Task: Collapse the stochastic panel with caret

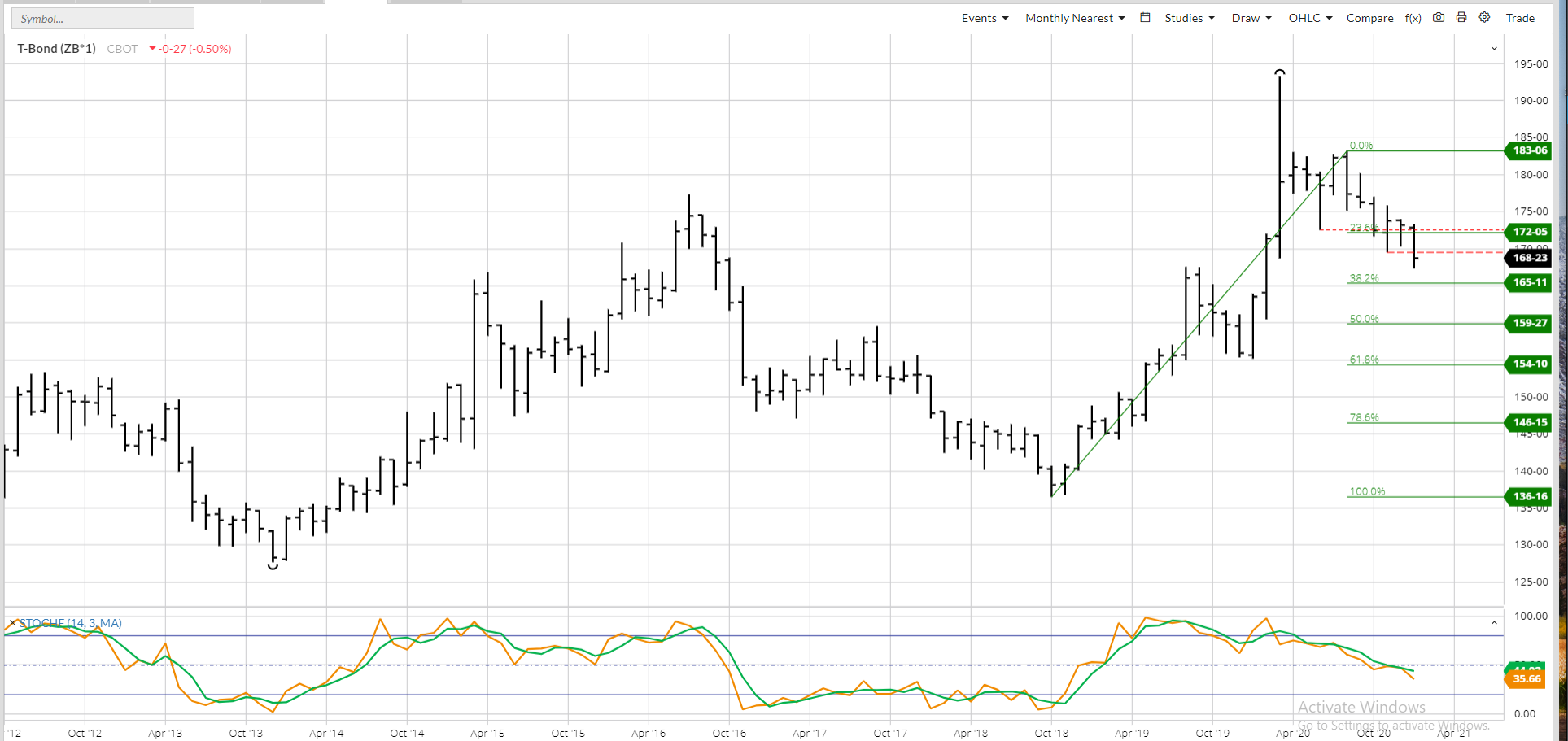Action: click(1494, 623)
